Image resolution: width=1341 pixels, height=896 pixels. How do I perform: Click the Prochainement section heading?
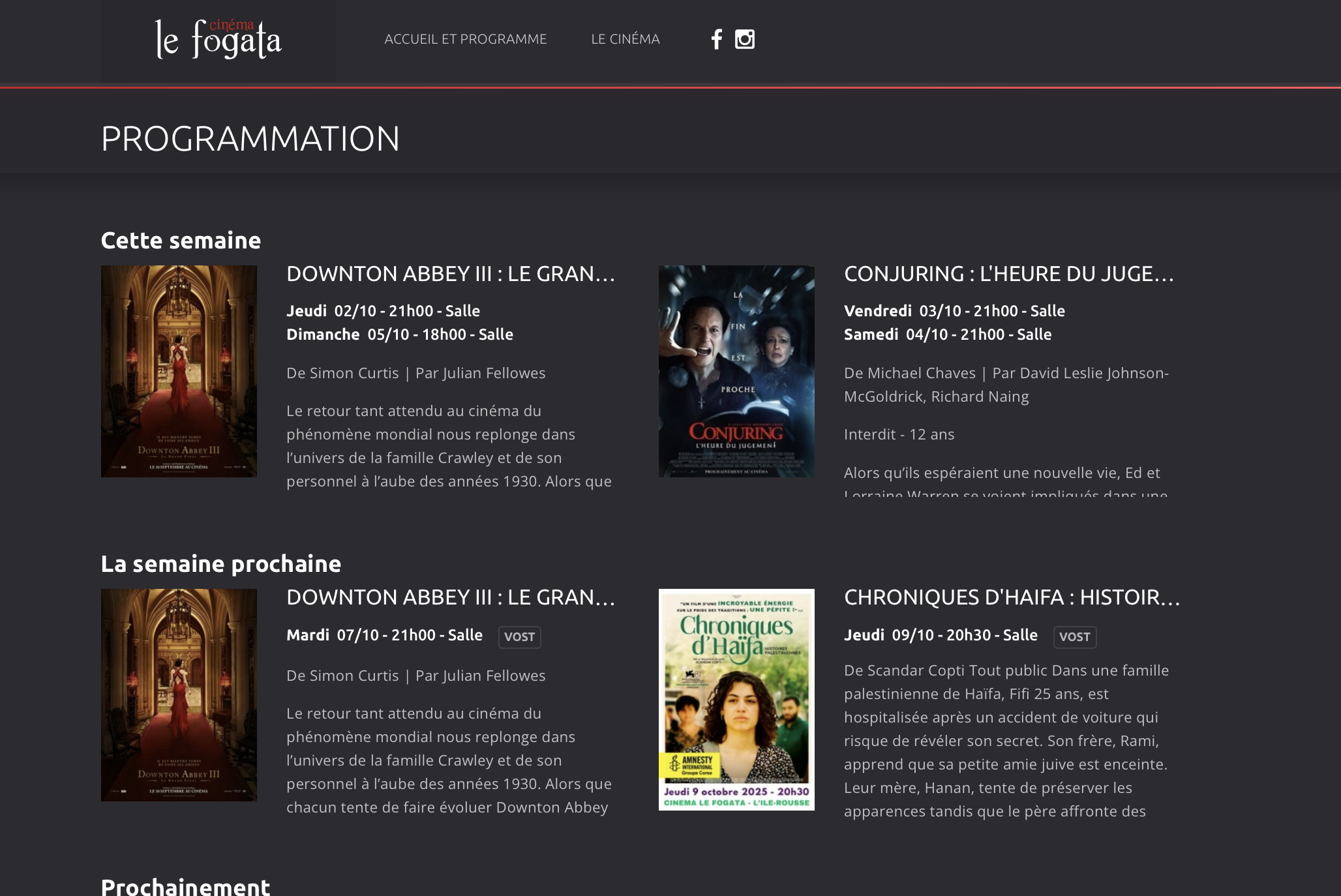pyautogui.click(x=185, y=886)
